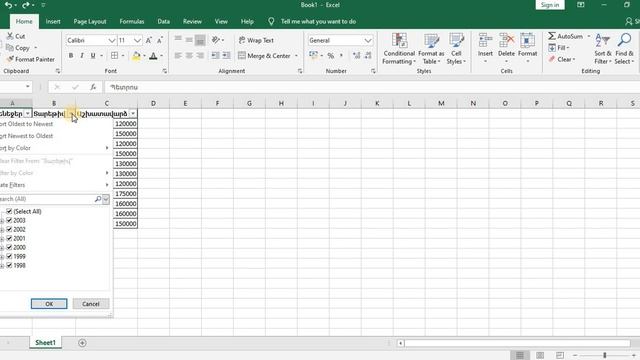
Task: Click the formula bar text field
Action: 371,87
